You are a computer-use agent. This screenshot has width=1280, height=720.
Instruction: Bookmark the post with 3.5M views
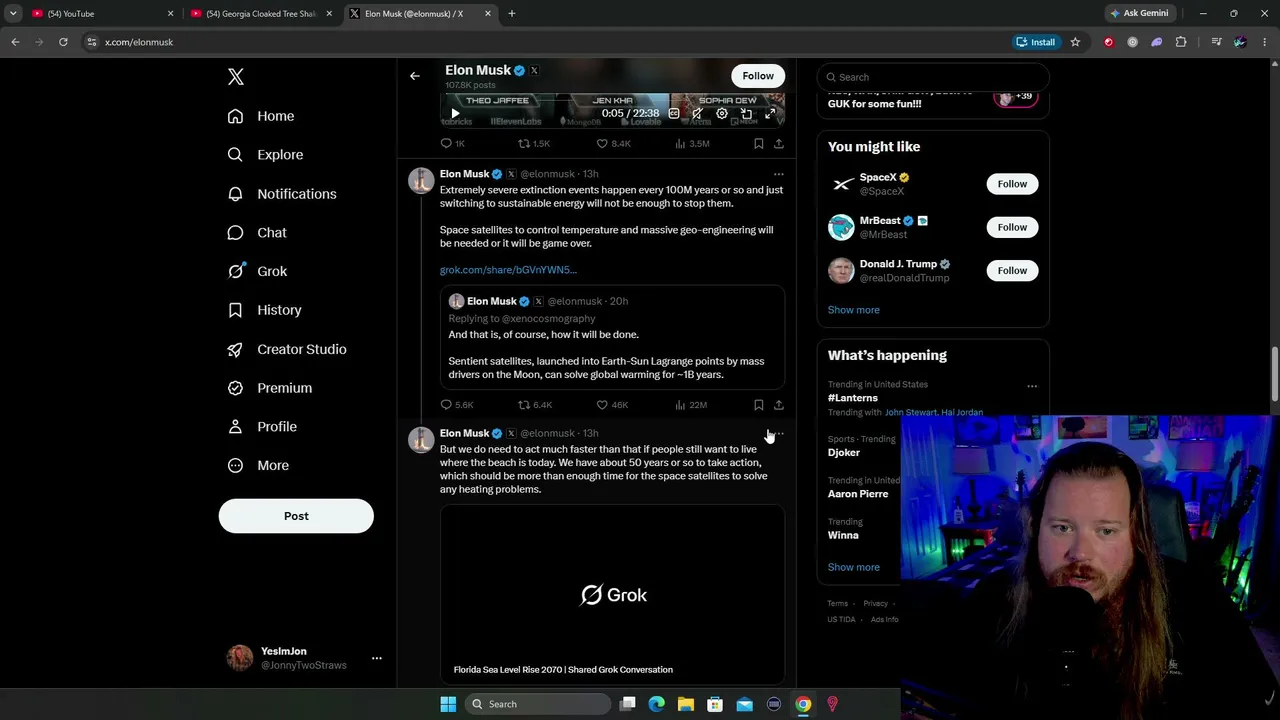759,143
